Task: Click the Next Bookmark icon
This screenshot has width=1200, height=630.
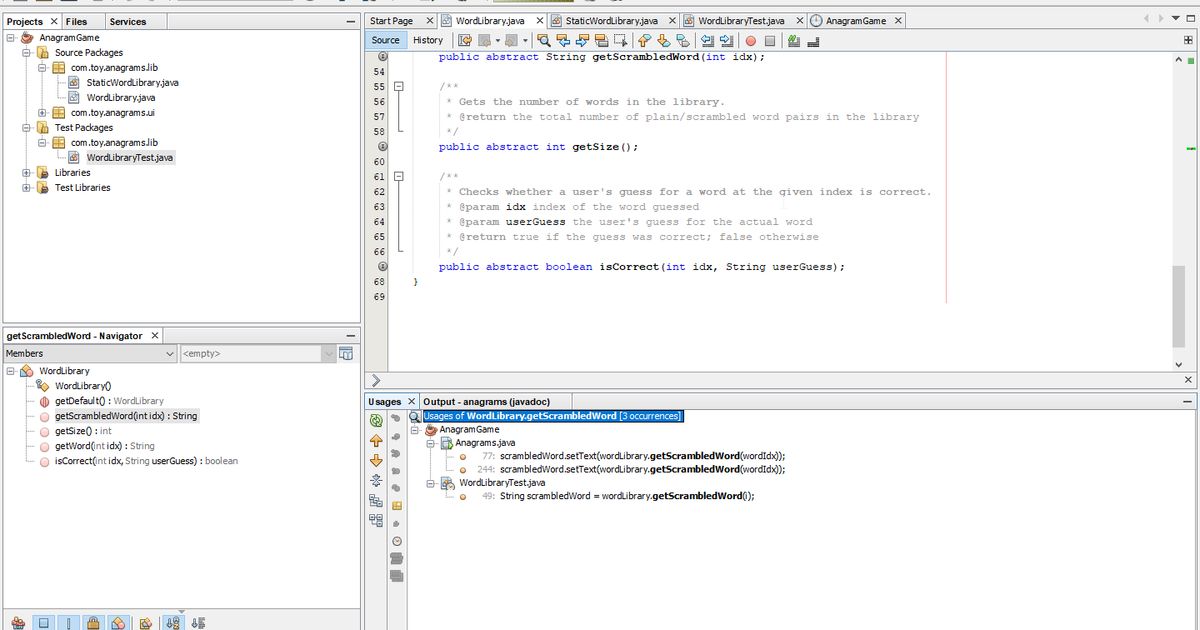Action: (x=664, y=40)
